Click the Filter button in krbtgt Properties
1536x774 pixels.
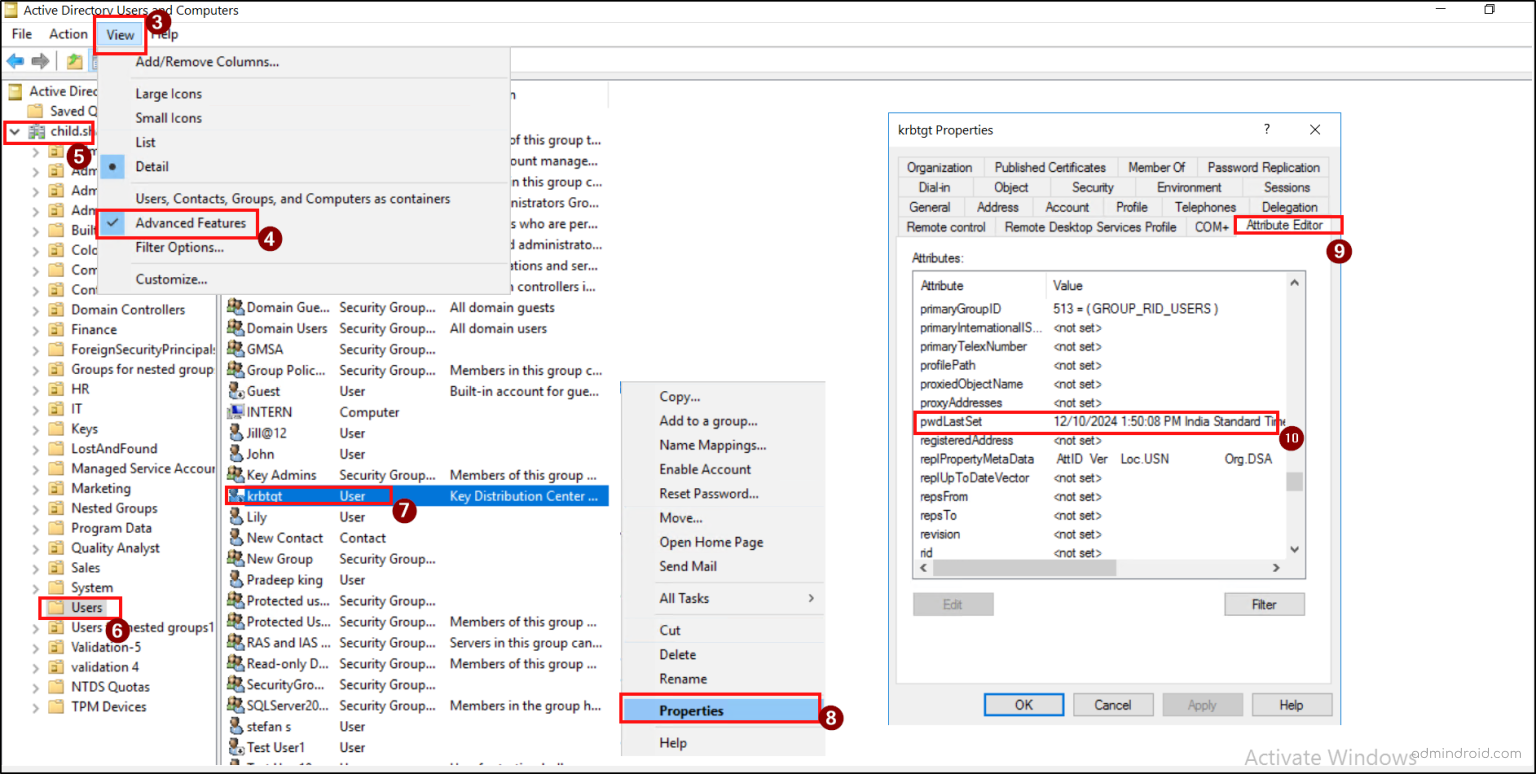tap(1264, 604)
